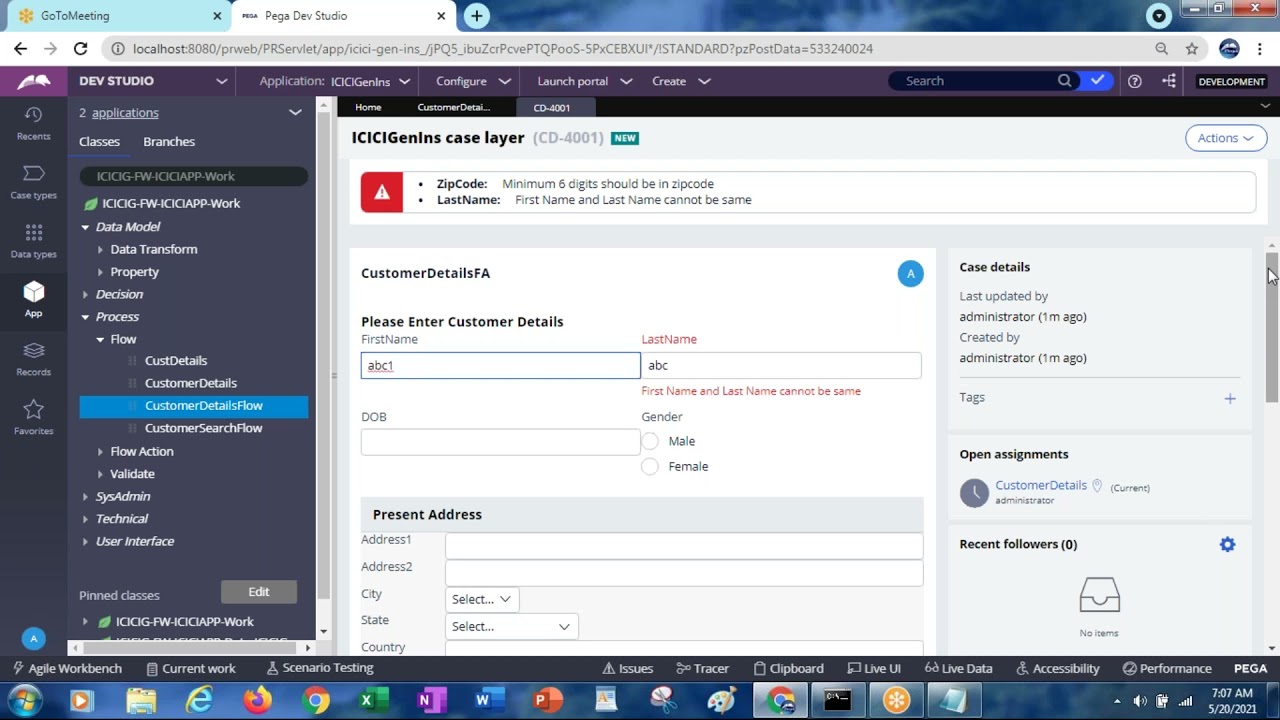This screenshot has width=1280, height=720.
Task: Open the Configure menu
Action: pyautogui.click(x=473, y=81)
